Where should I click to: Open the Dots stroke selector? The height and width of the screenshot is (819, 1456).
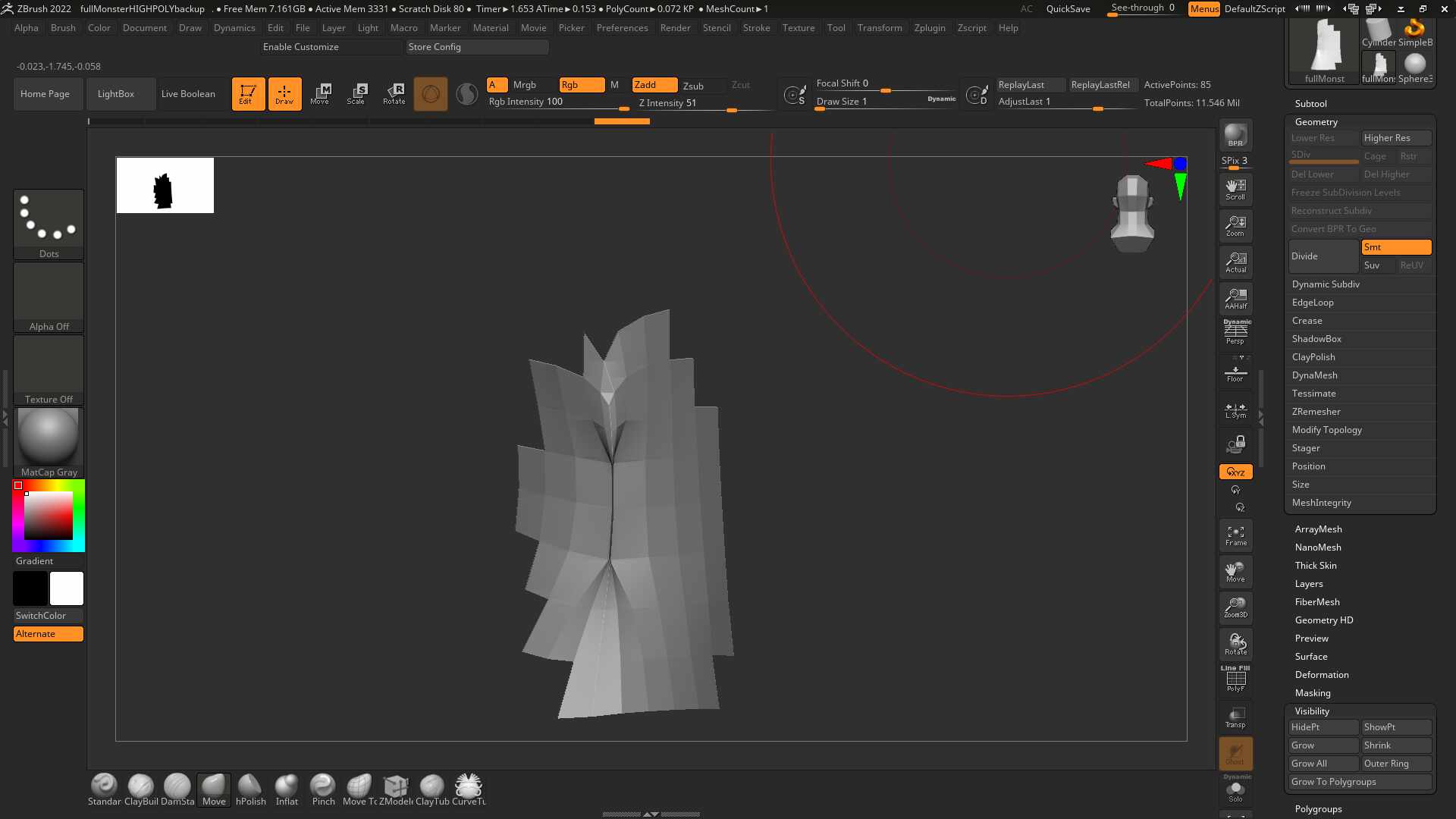click(49, 224)
